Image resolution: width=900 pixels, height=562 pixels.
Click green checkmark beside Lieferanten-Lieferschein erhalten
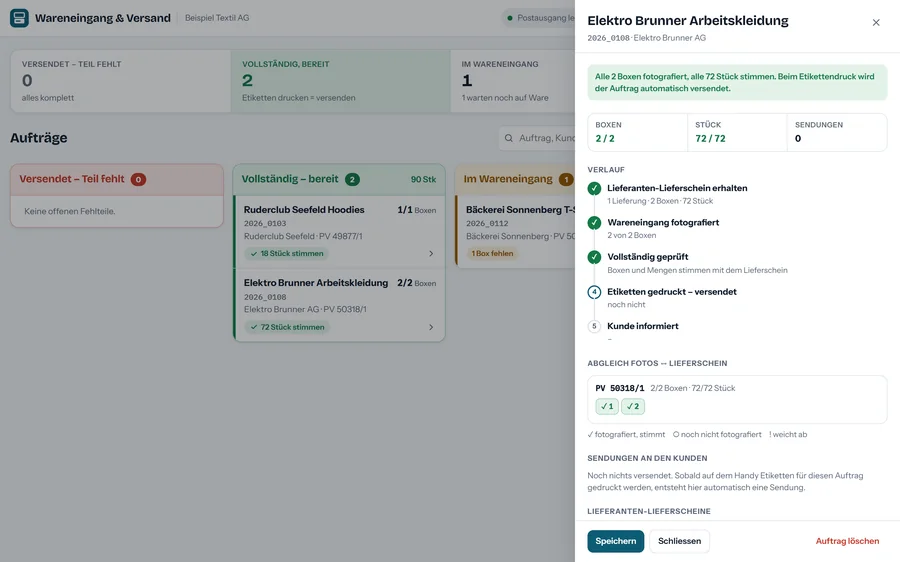tap(594, 188)
